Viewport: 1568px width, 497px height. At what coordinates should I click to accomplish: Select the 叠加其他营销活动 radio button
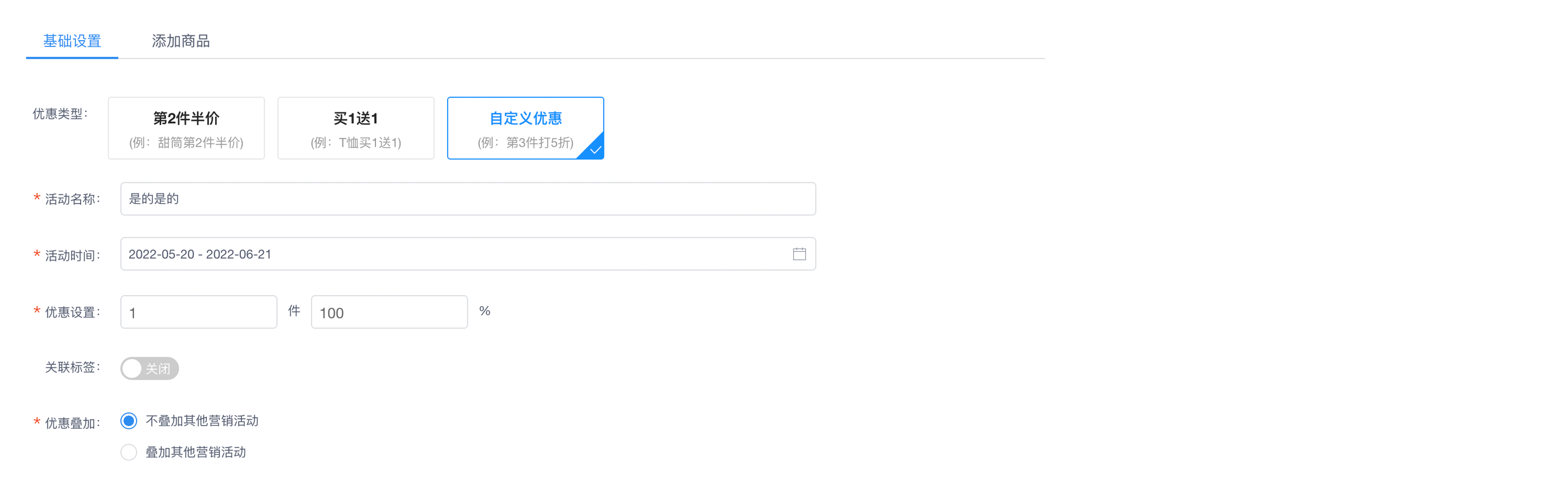pos(129,452)
